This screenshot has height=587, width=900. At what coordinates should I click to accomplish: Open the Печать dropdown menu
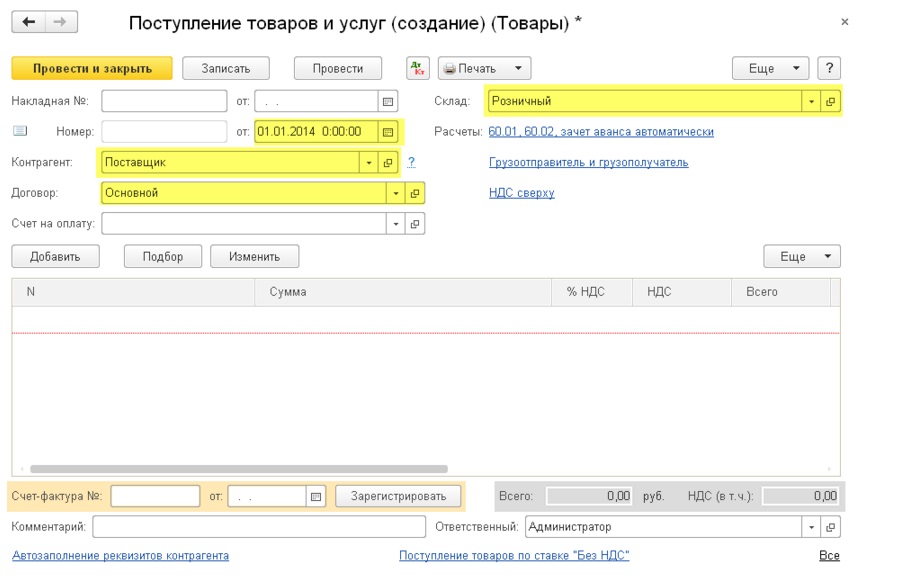coord(484,68)
